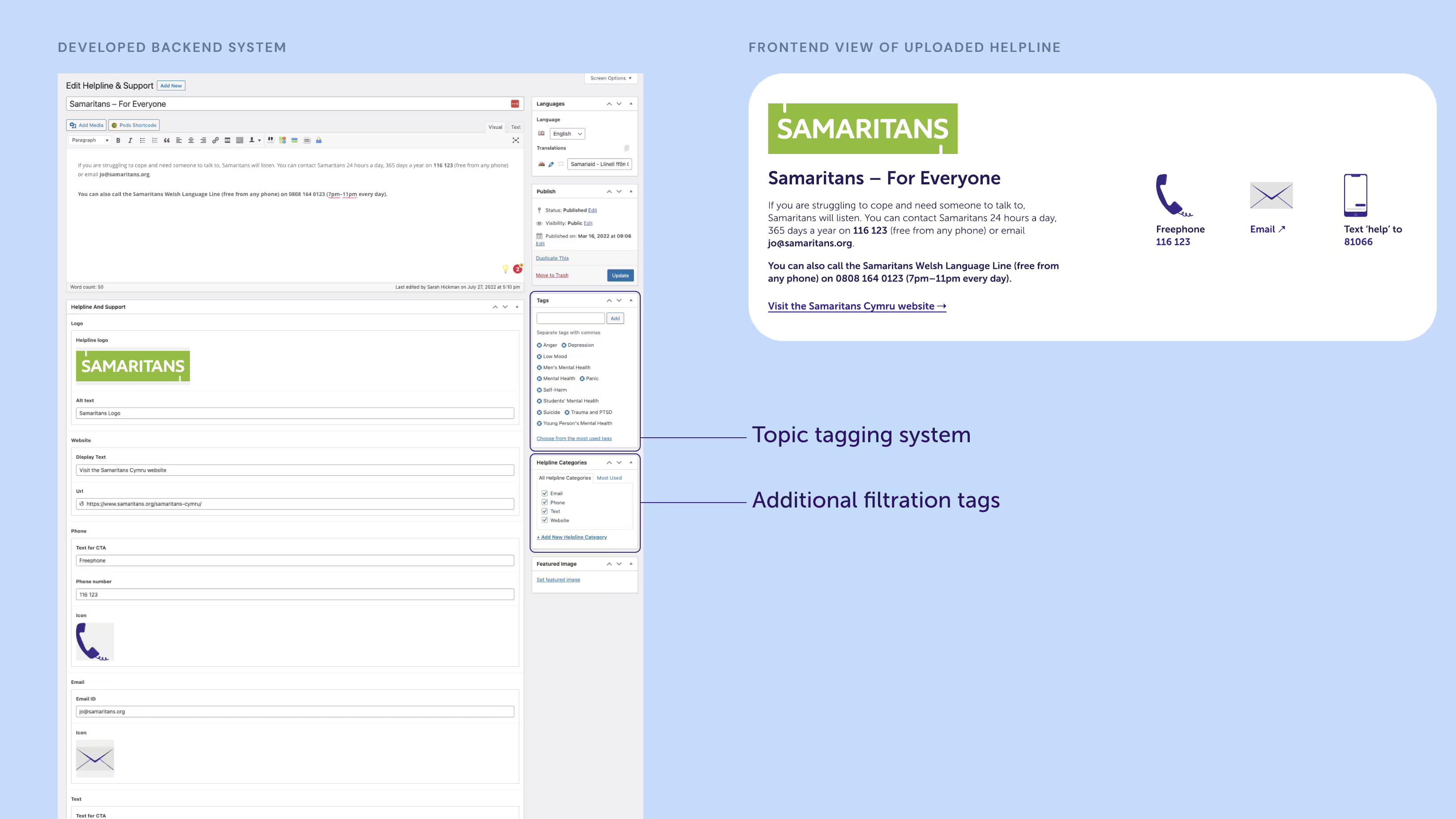The image size is (1456, 819).
Task: Collapse the Featured Image panel
Action: (x=631, y=564)
